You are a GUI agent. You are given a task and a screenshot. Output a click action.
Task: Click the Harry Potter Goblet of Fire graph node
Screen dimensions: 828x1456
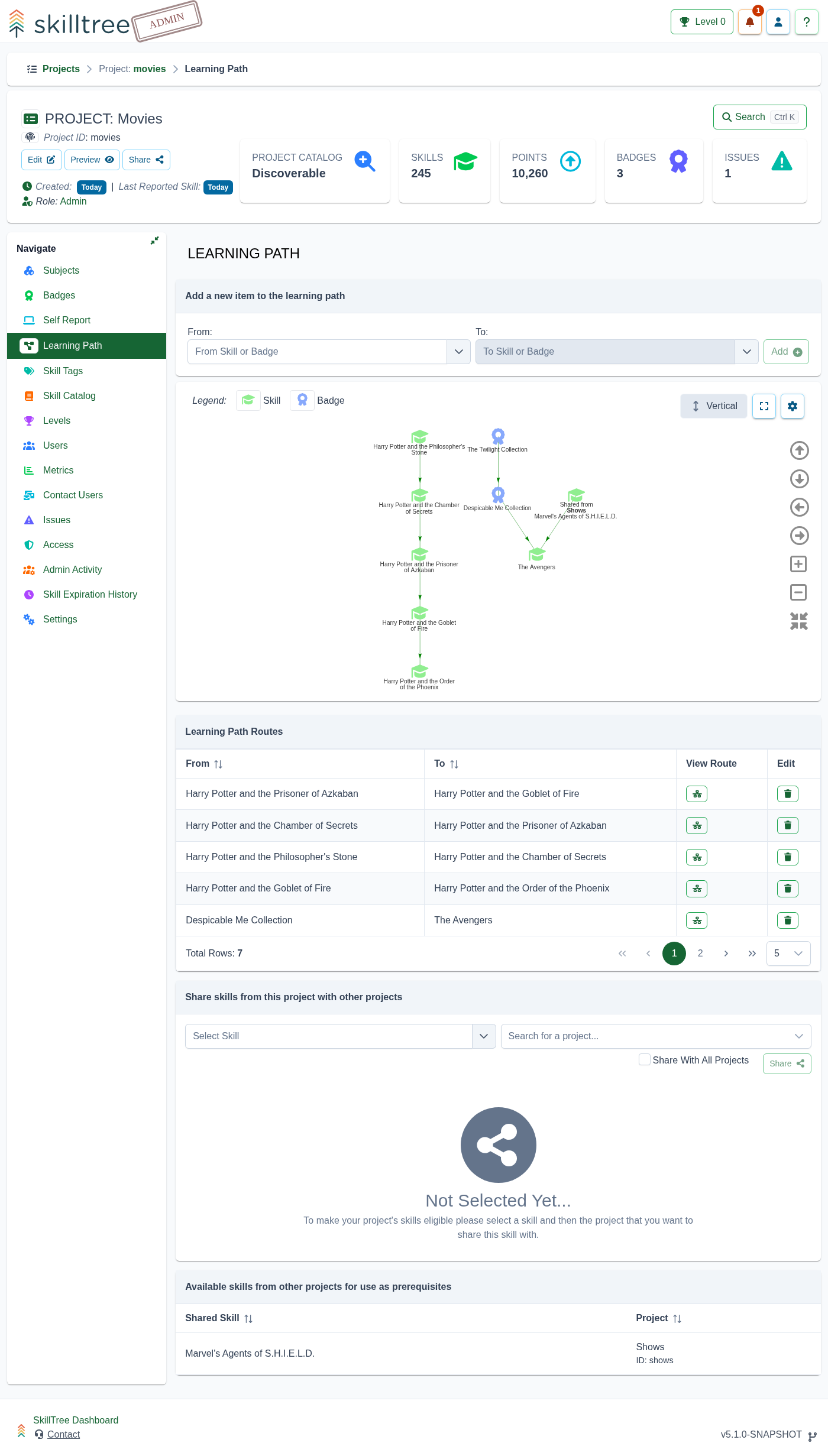[x=419, y=613]
